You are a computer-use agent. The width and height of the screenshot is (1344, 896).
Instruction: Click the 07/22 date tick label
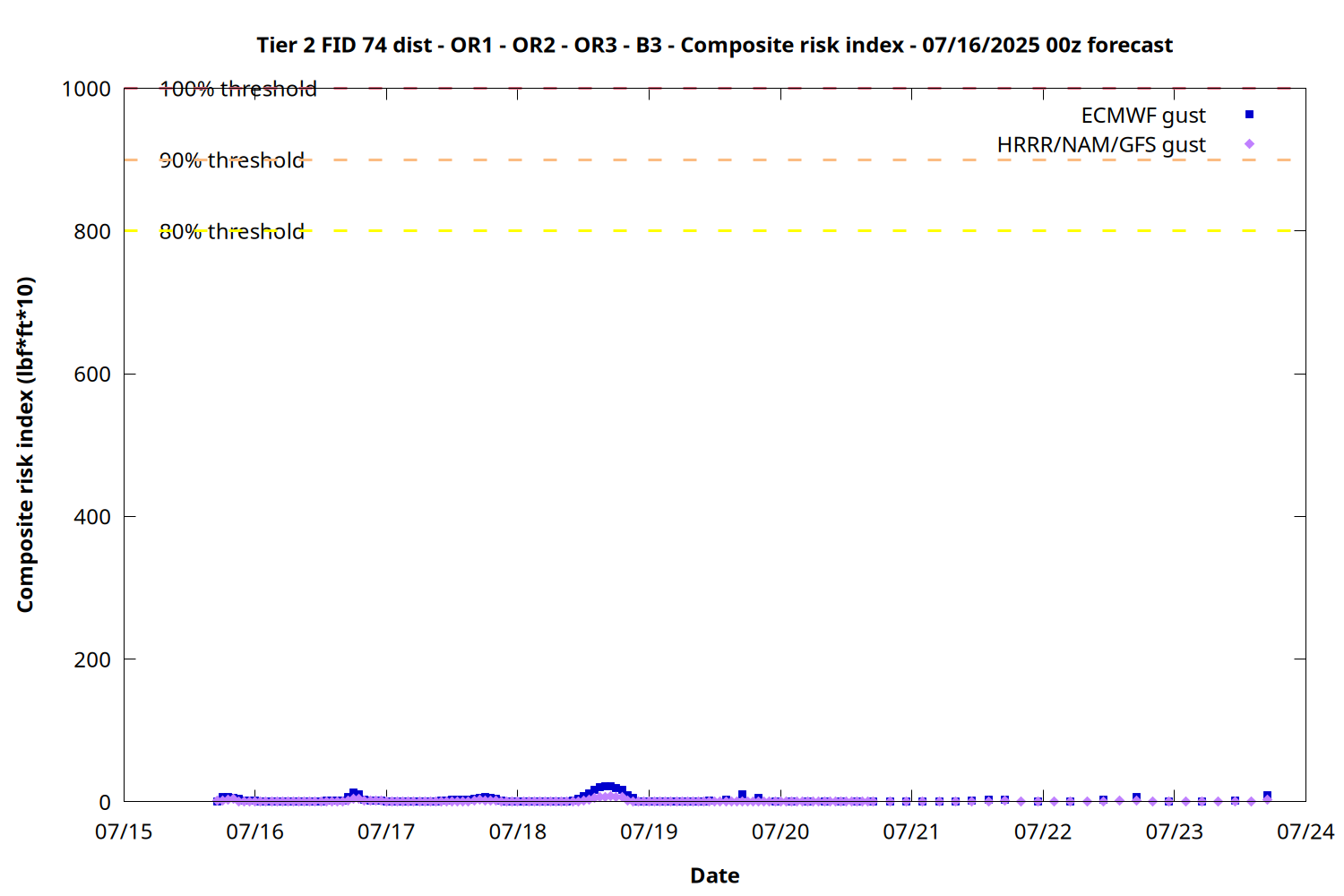click(x=1043, y=831)
